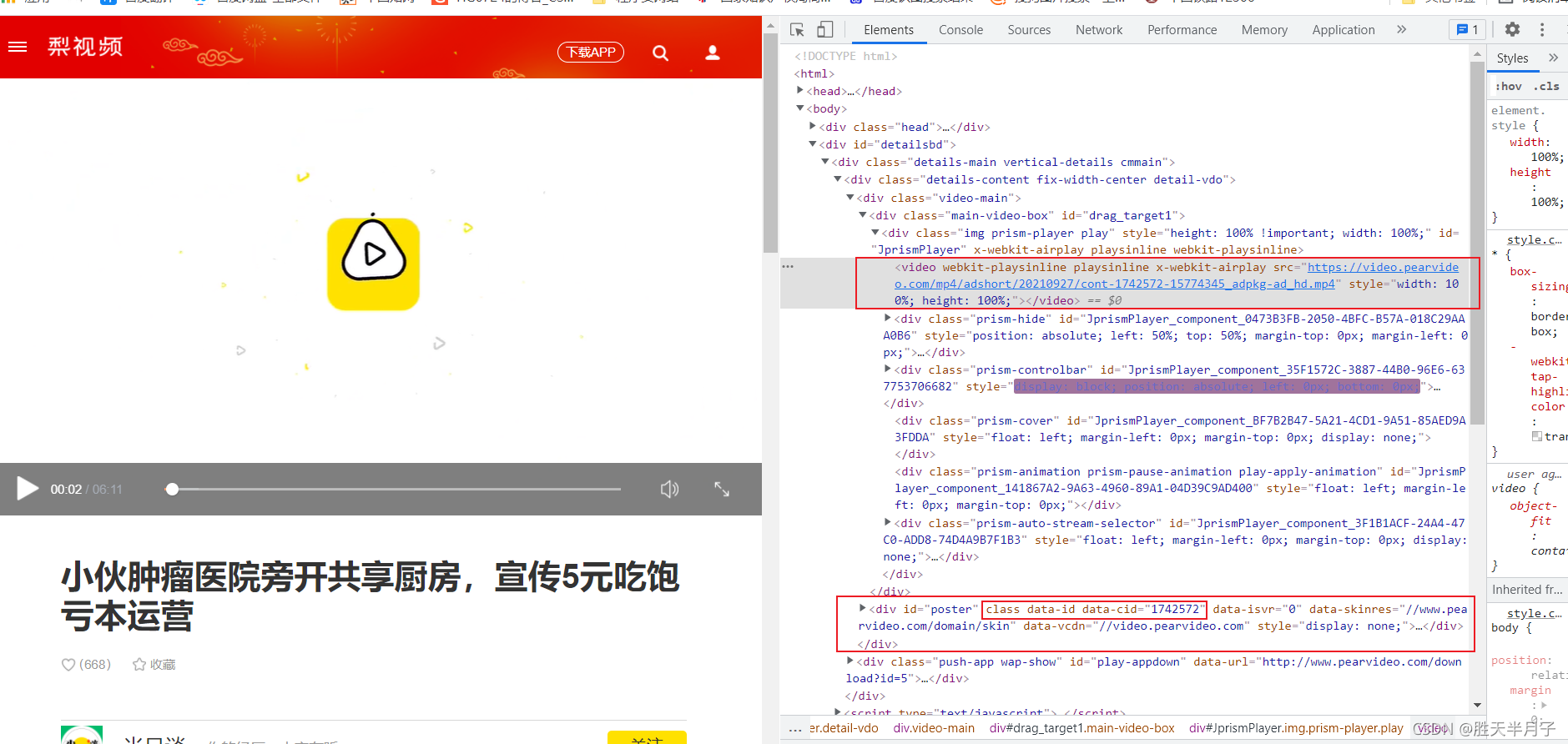
Task: Expand the prism-controlbar div node
Action: tap(888, 369)
